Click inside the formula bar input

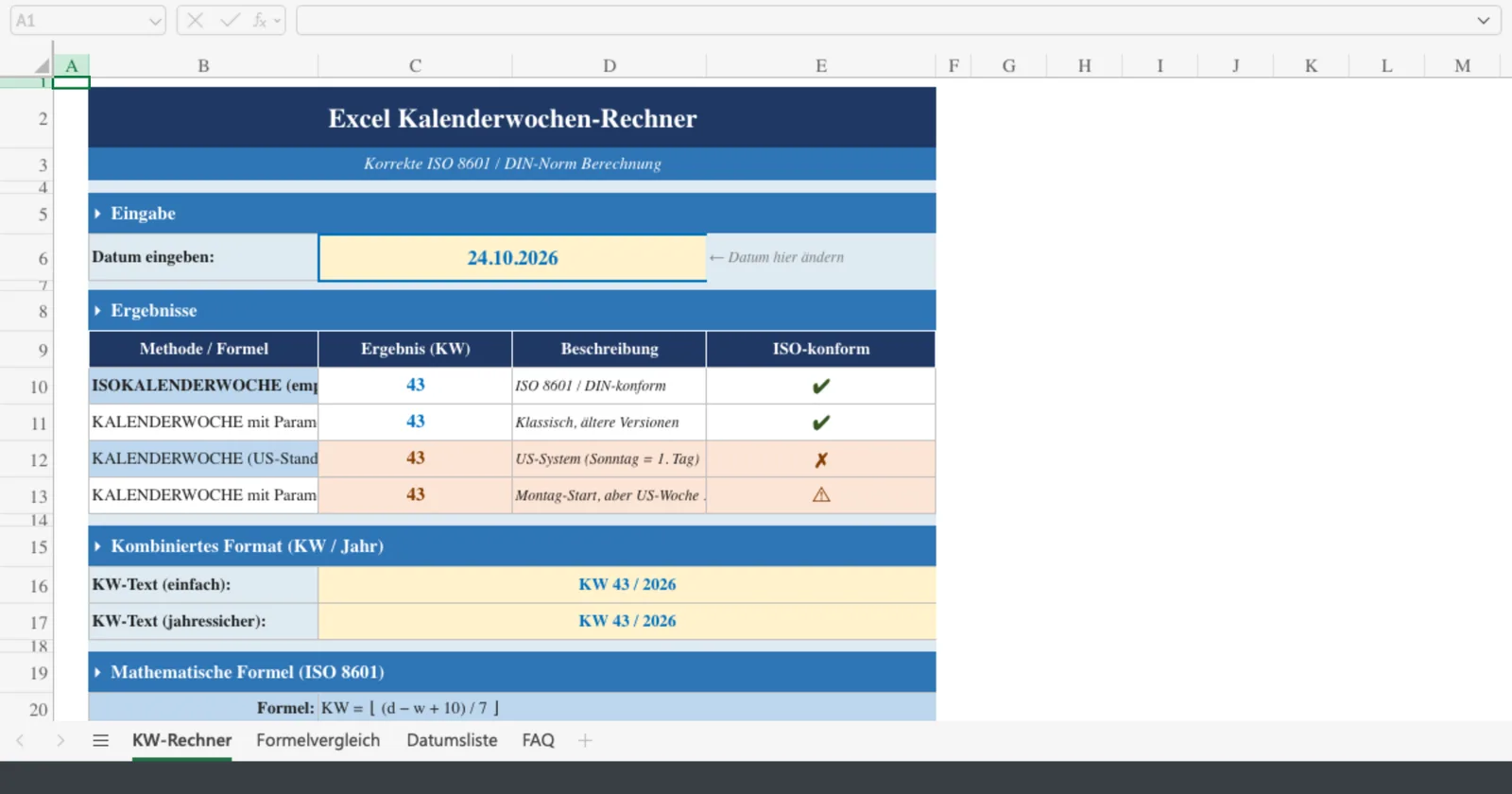[x=884, y=21]
